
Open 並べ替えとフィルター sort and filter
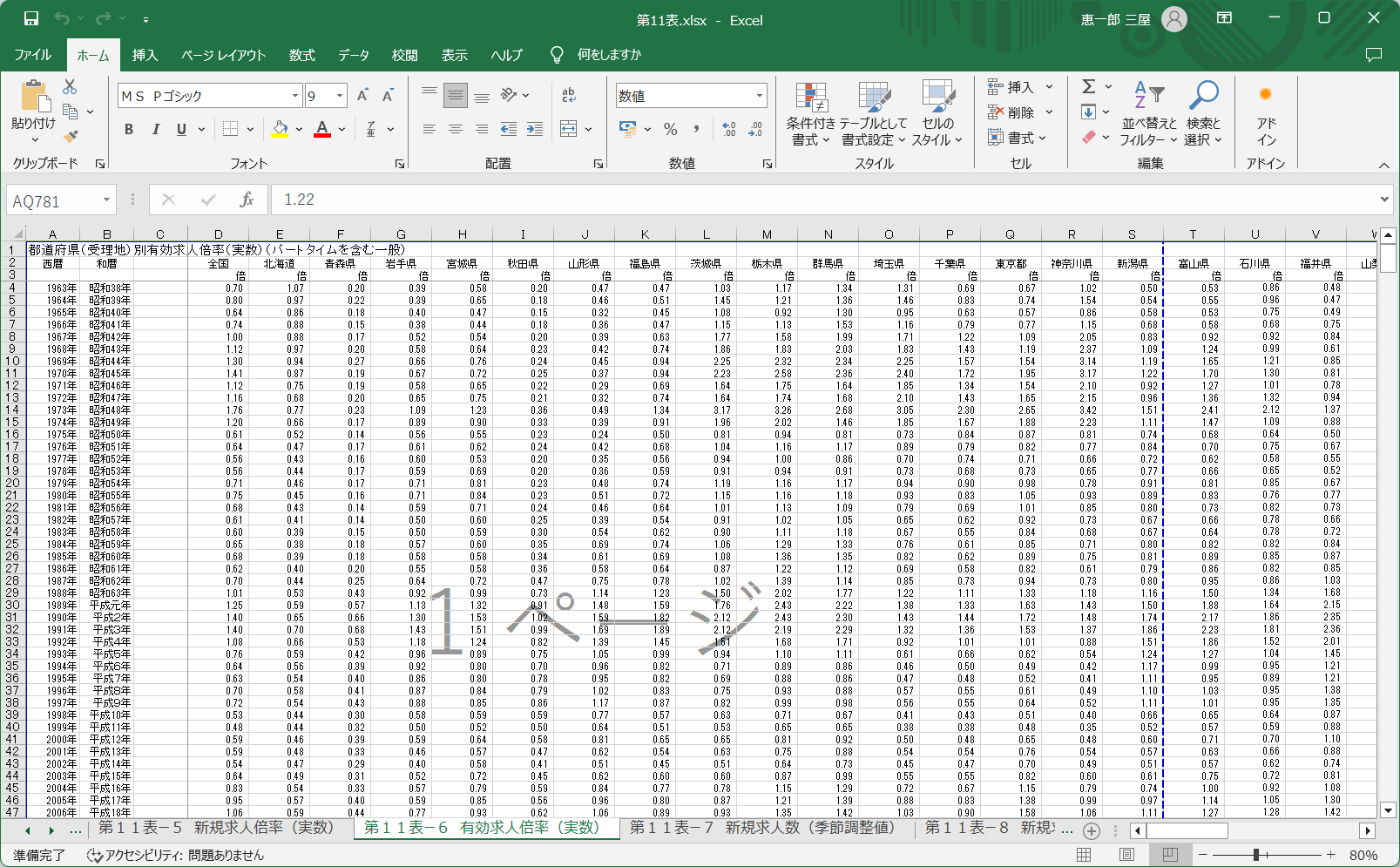(1149, 114)
